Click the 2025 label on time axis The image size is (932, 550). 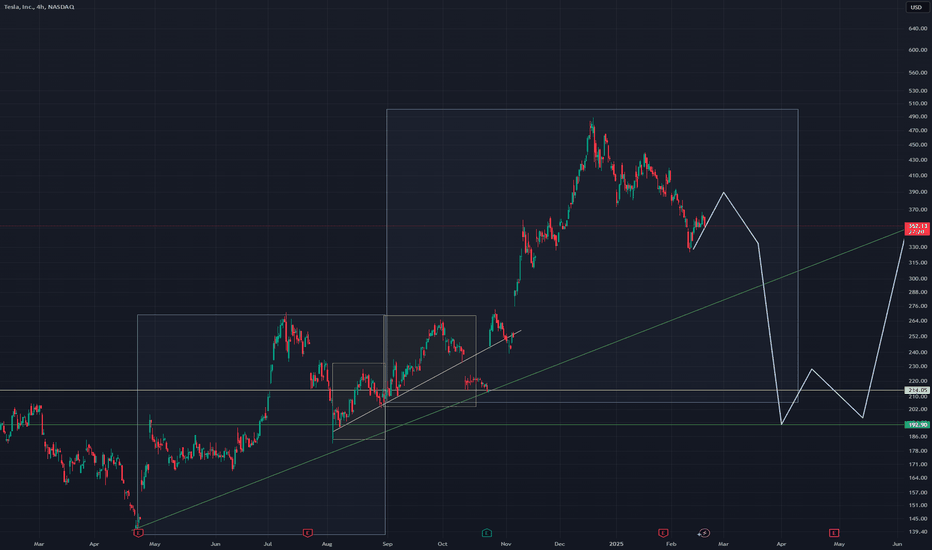pos(616,543)
